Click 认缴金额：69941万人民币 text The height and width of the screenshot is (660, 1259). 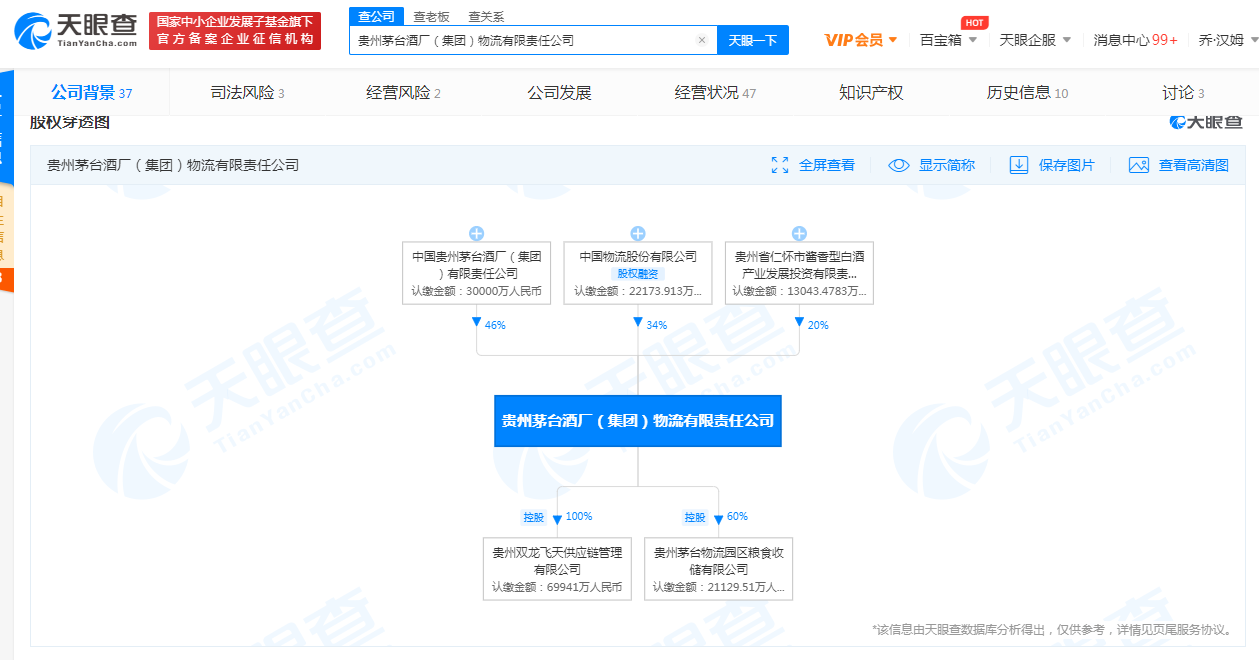(x=557, y=588)
